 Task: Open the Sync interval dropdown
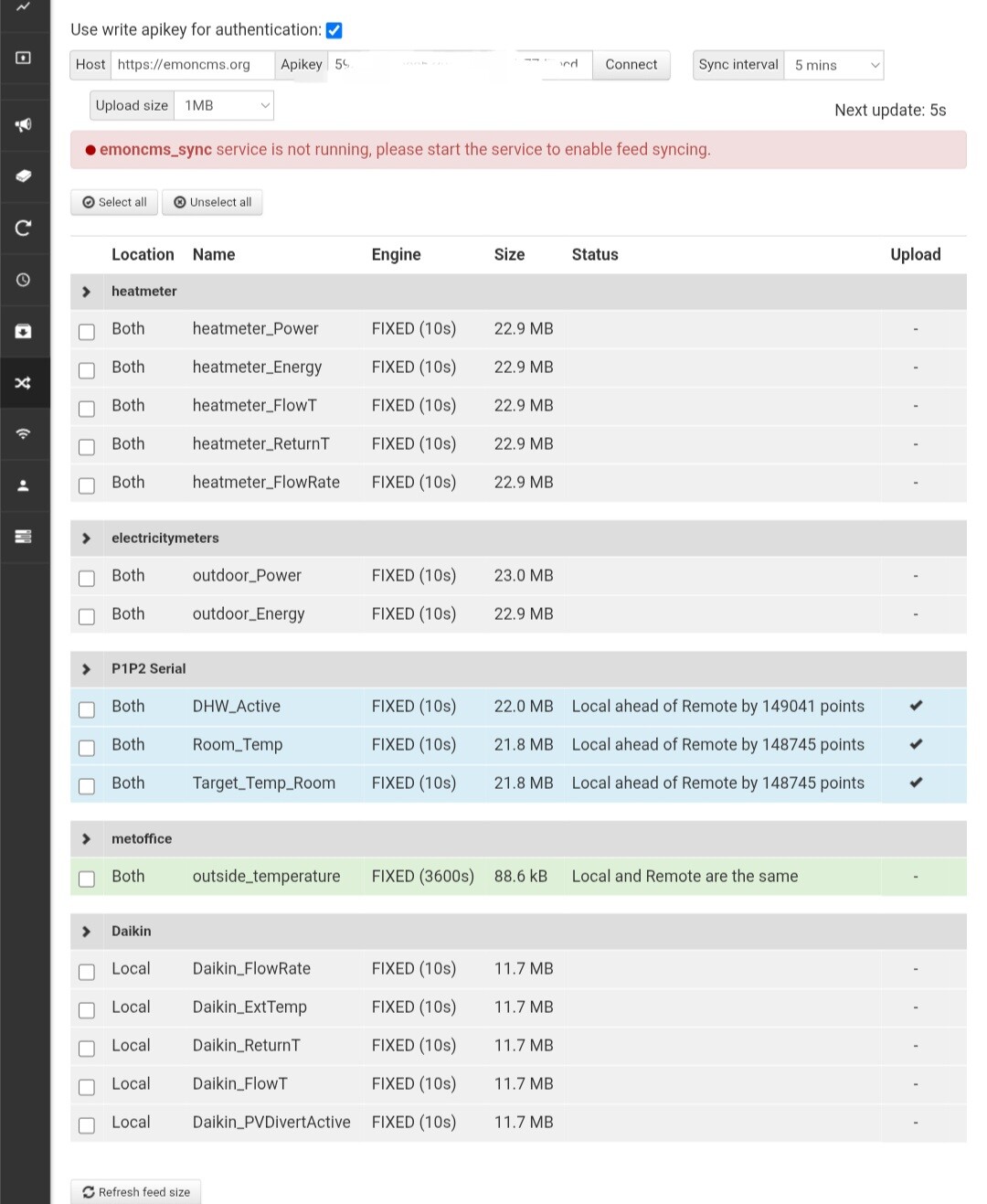pyautogui.click(x=833, y=65)
